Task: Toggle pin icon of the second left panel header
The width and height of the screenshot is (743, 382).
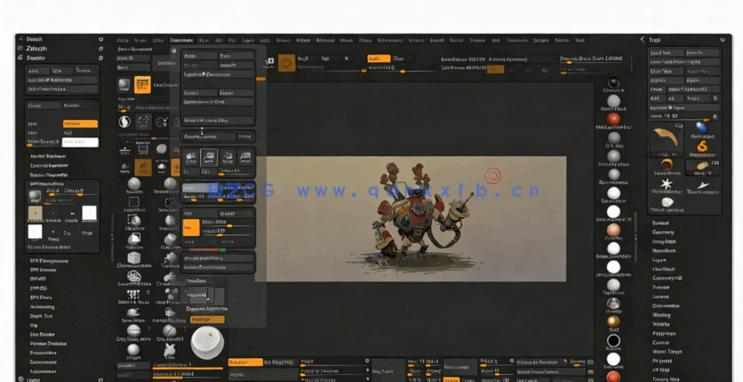Action: pyautogui.click(x=100, y=49)
